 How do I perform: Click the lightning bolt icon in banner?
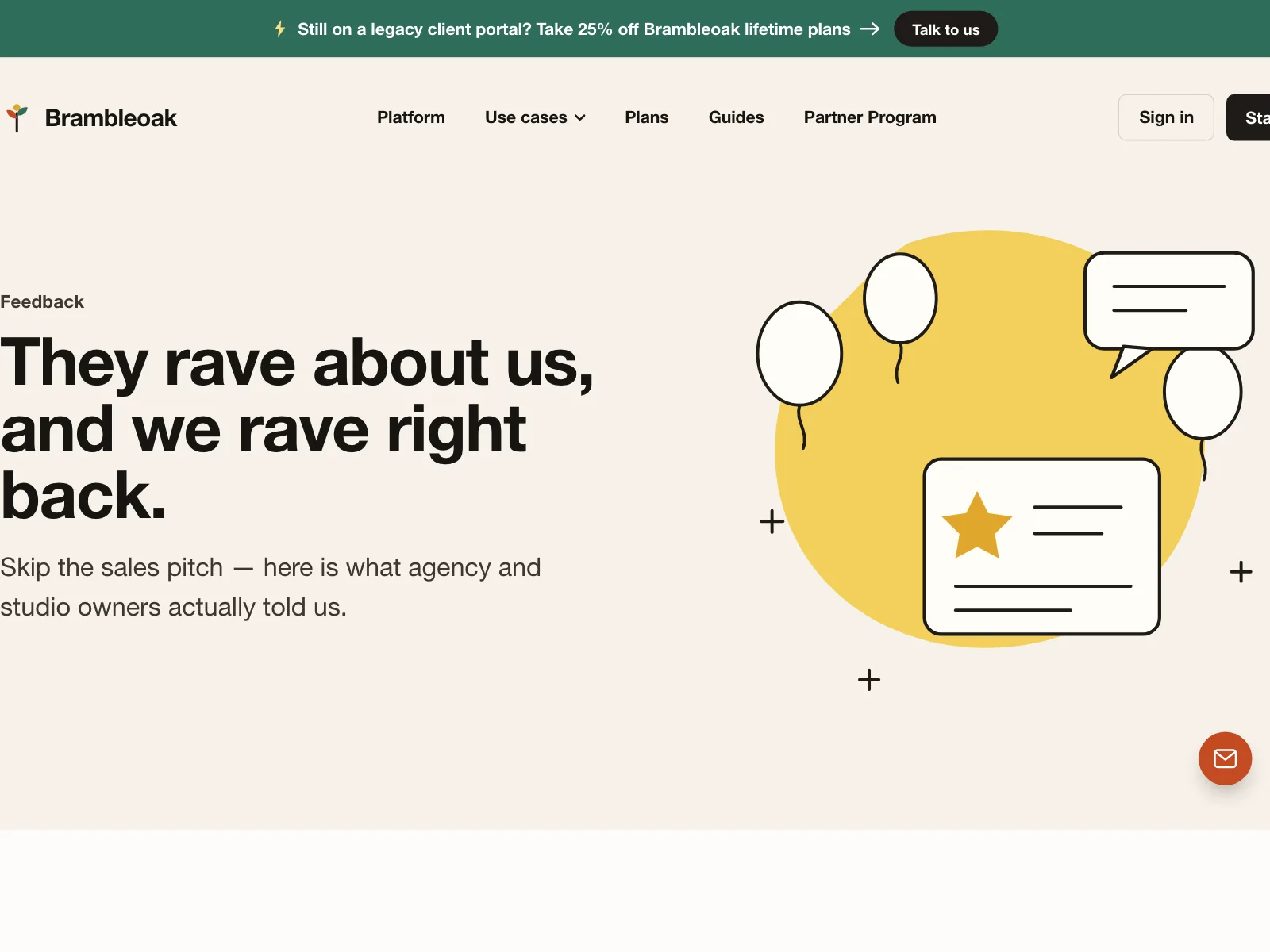(x=280, y=29)
